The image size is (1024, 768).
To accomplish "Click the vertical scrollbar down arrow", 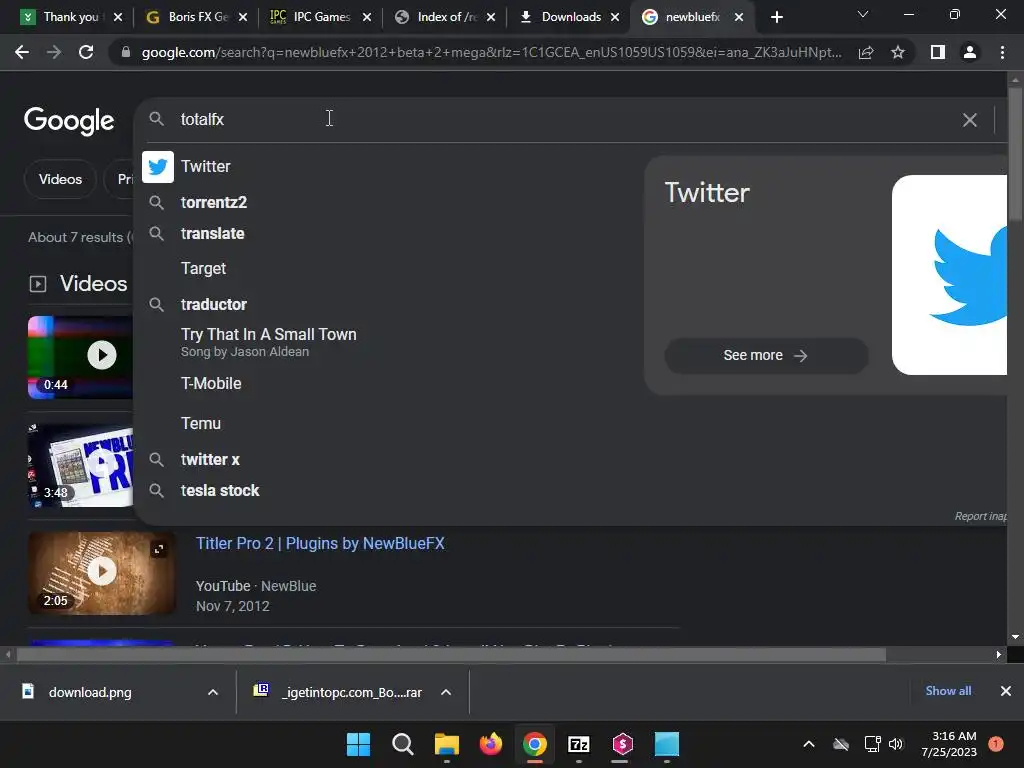I will (1015, 637).
